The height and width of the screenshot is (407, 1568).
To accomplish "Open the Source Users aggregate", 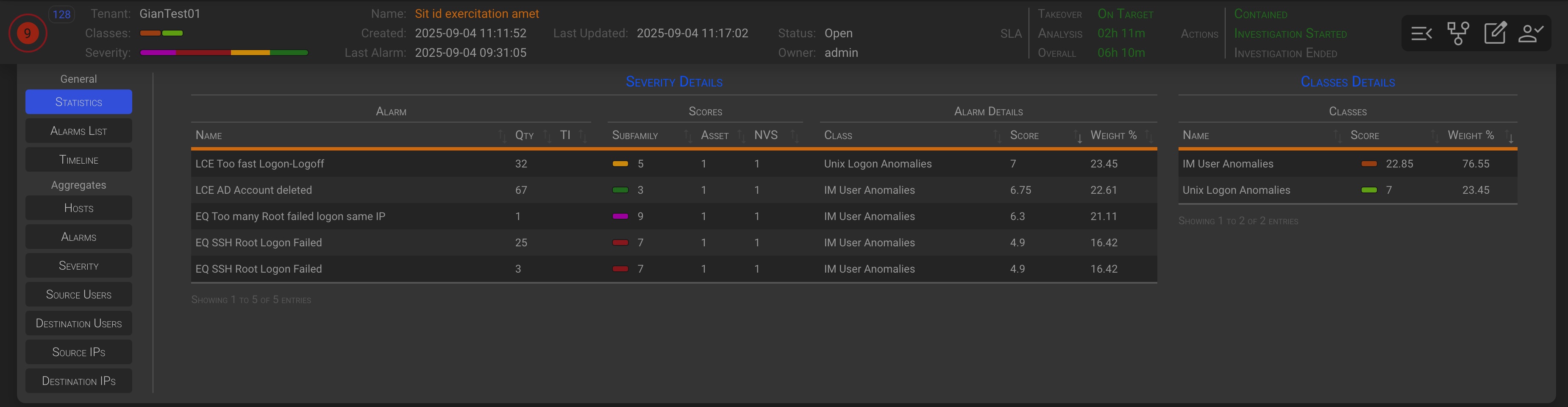I will [78, 295].
